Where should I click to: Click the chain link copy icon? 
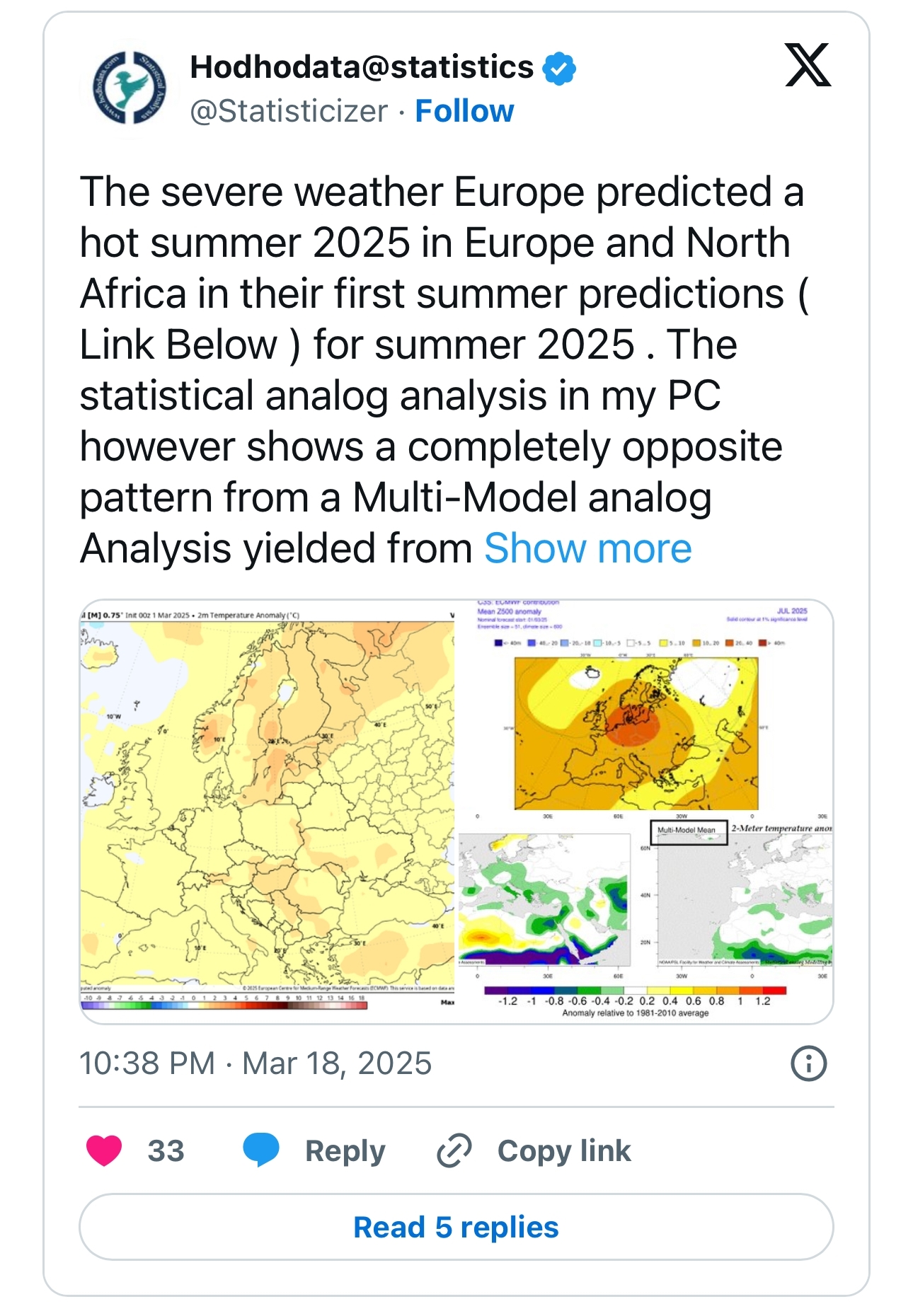click(x=454, y=1150)
